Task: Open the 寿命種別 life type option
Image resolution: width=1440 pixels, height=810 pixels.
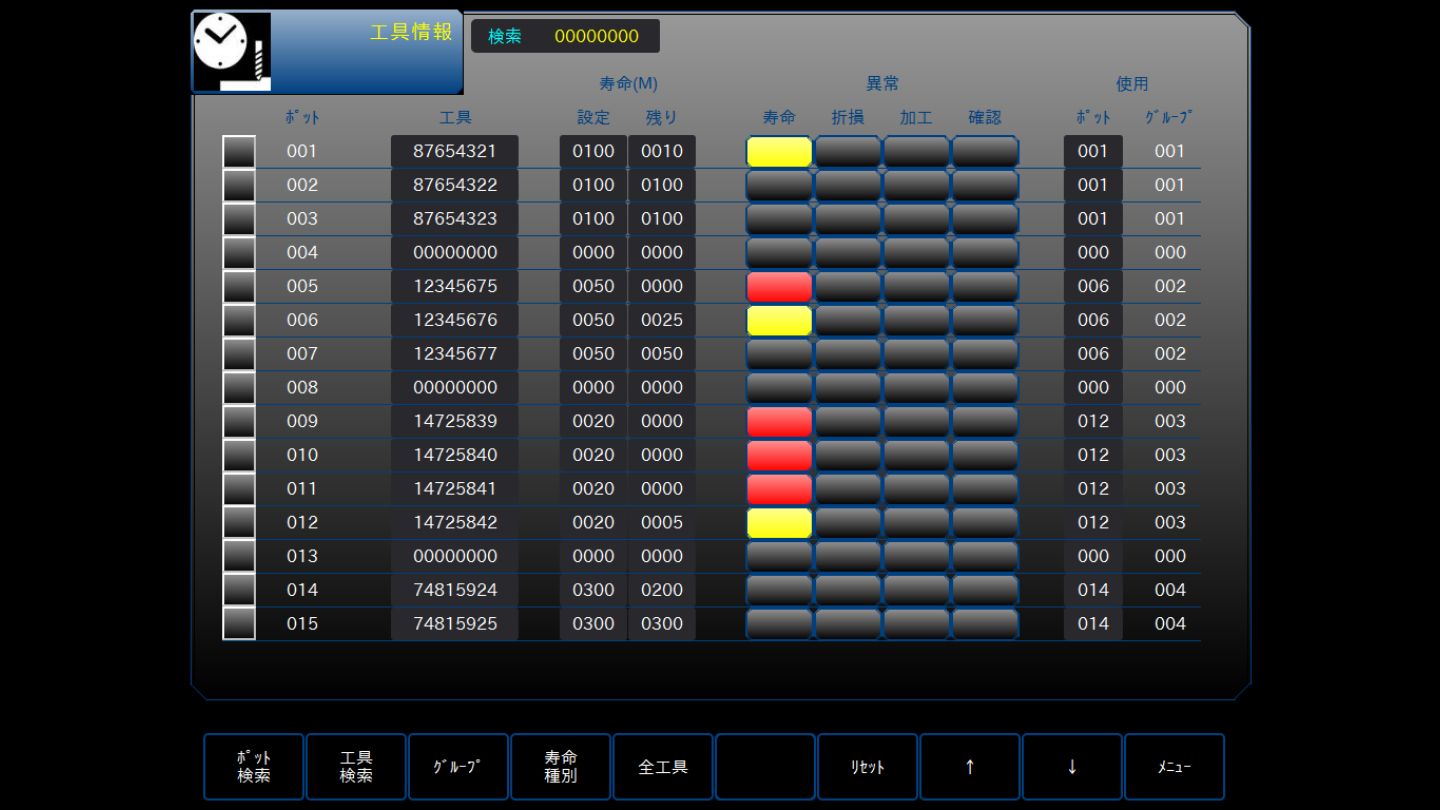Action: click(561, 767)
